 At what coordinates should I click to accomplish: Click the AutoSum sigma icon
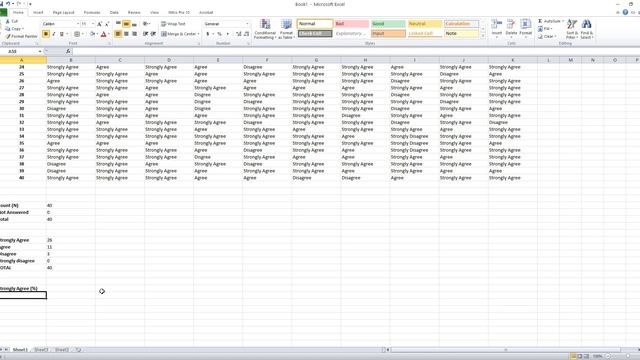(x=540, y=21)
